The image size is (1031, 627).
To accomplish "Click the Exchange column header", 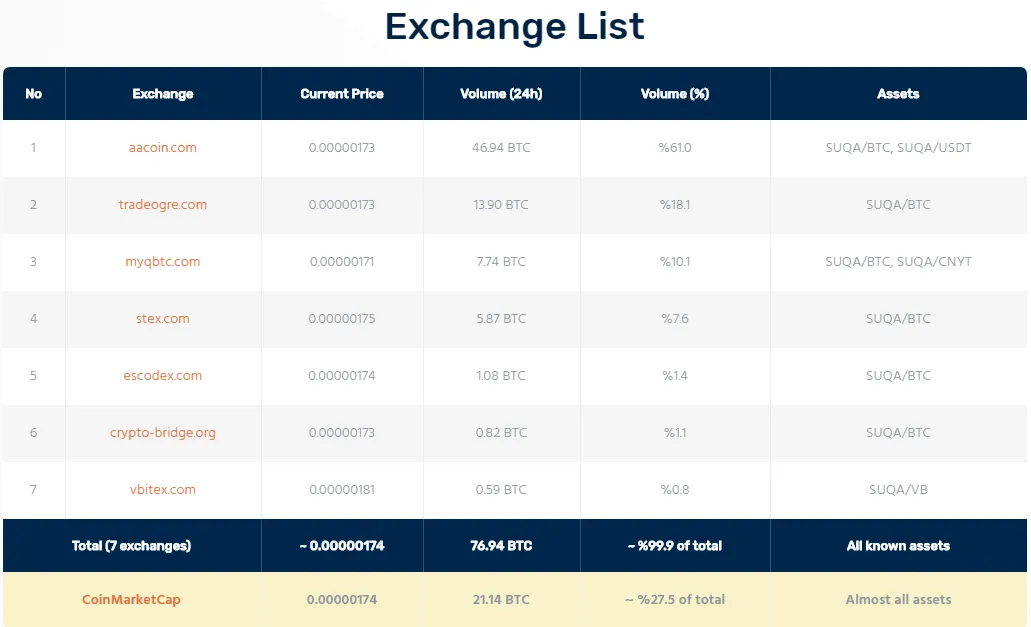I will [162, 93].
